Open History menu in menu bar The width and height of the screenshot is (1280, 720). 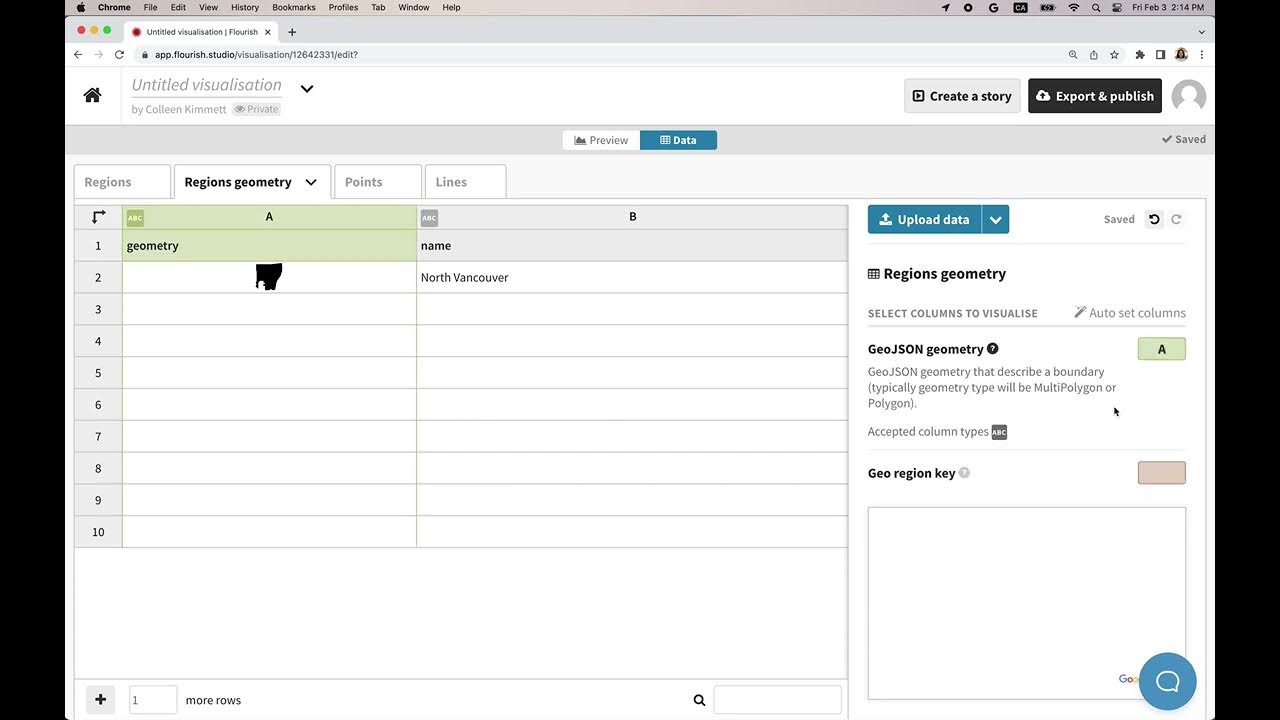[245, 7]
